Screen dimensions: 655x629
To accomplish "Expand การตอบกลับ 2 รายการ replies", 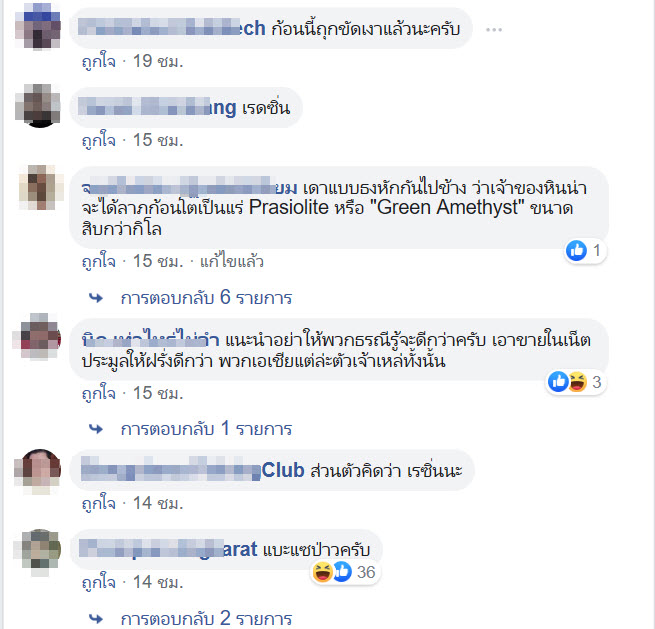I will pyautogui.click(x=206, y=619).
